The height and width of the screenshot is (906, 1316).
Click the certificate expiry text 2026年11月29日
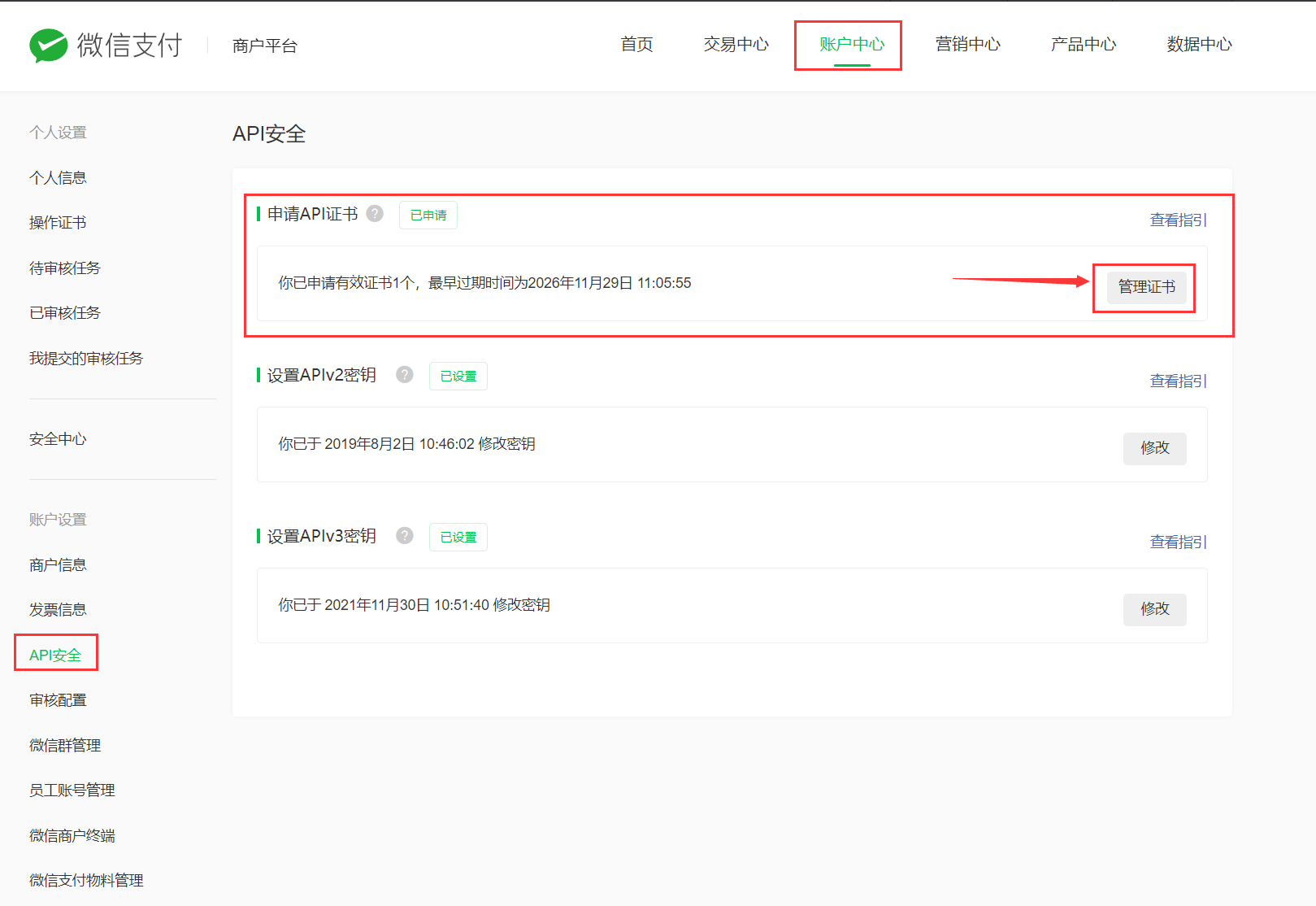click(x=580, y=283)
